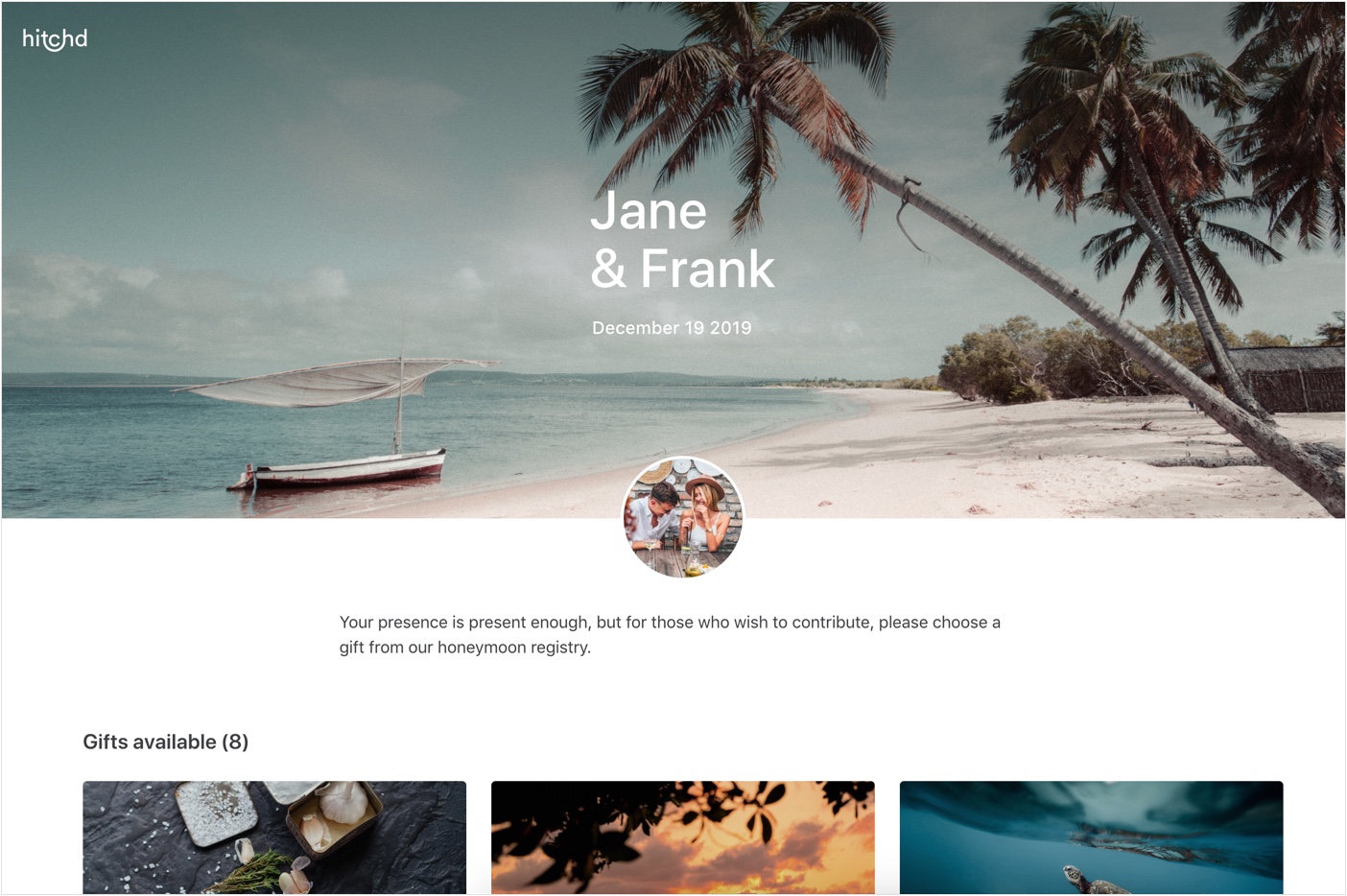Open the couple's circular profile photo
Image resolution: width=1347 pixels, height=896 pixels.
coord(682,517)
